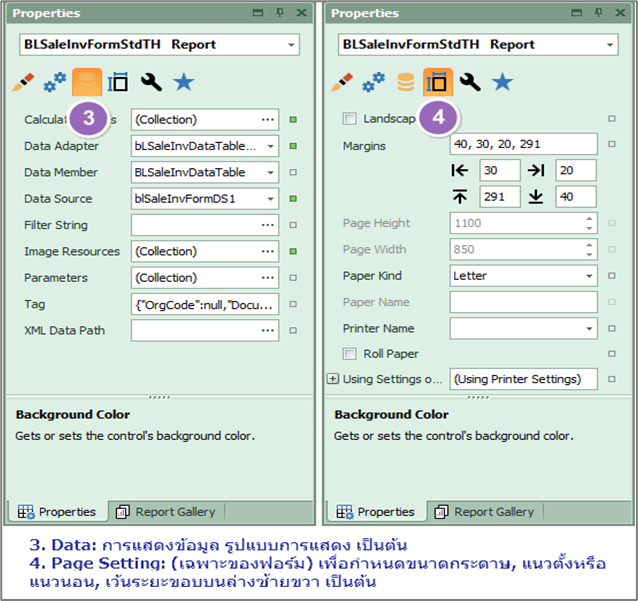
Task: Switch to Report Gallery tab in left panel
Action: (166, 512)
